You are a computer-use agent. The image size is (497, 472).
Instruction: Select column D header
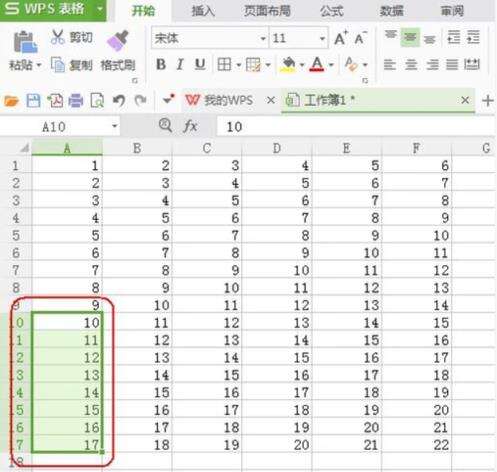pos(277,148)
